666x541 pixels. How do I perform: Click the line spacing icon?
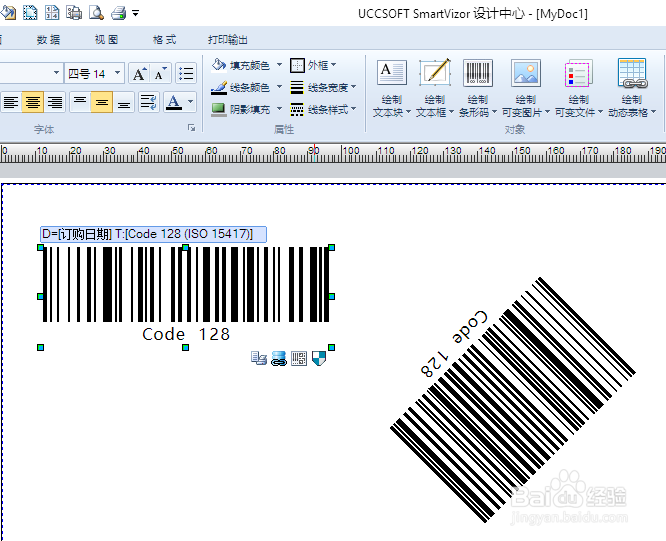click(x=149, y=102)
